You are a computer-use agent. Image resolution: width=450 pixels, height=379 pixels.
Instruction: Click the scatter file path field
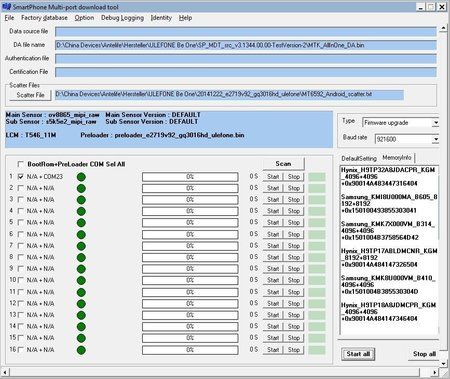[229, 95]
